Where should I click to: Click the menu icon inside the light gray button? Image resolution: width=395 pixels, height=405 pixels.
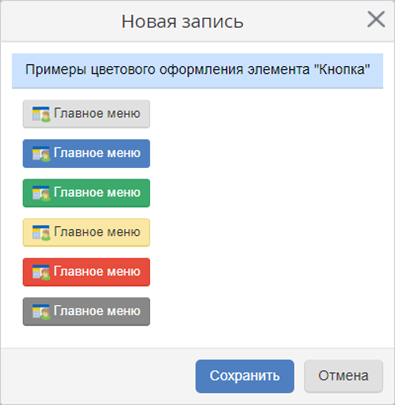[x=41, y=114]
